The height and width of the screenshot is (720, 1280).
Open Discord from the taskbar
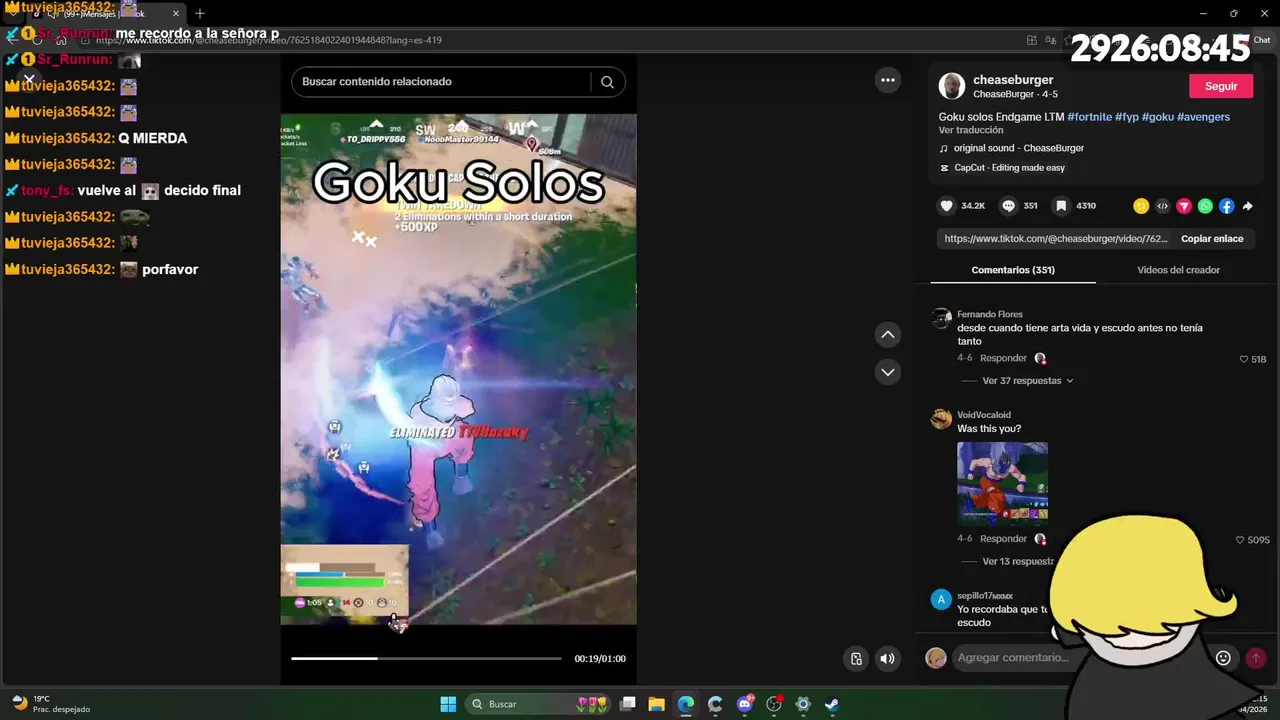pos(745,704)
